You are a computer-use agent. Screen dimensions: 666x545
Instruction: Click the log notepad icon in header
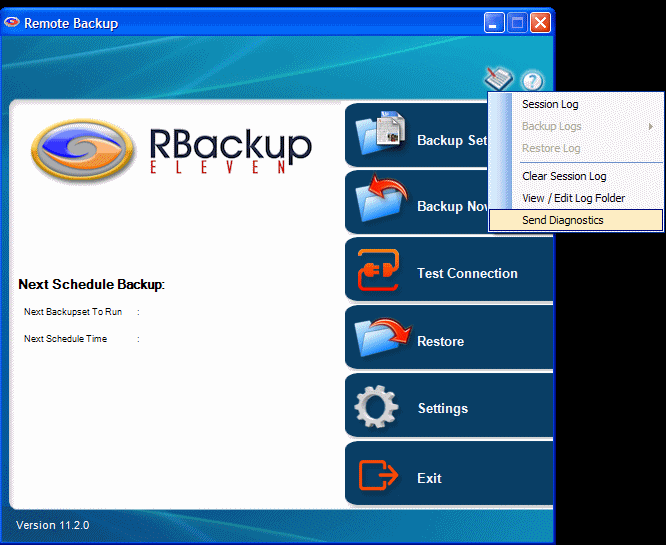coord(497,79)
